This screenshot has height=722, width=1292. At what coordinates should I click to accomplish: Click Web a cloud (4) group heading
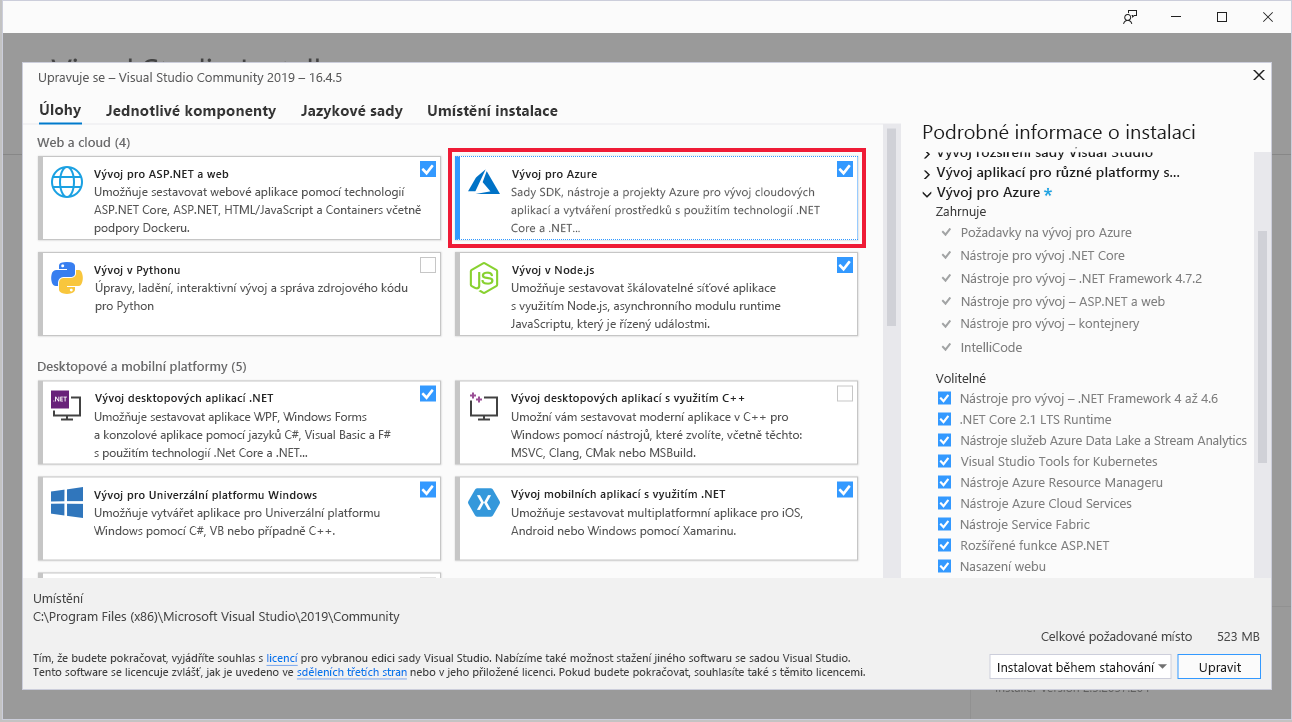[84, 142]
